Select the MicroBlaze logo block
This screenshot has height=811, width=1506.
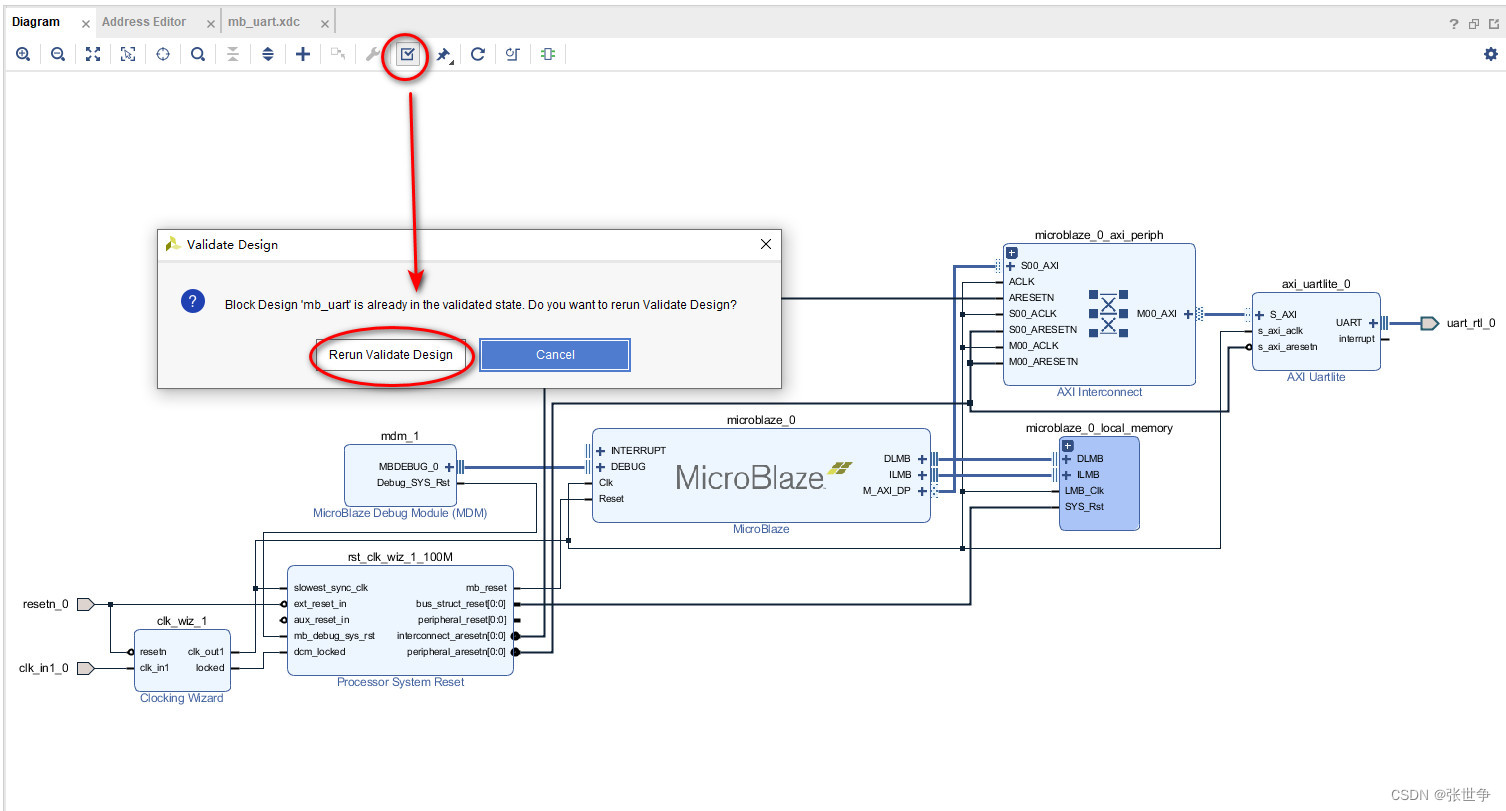click(x=765, y=476)
